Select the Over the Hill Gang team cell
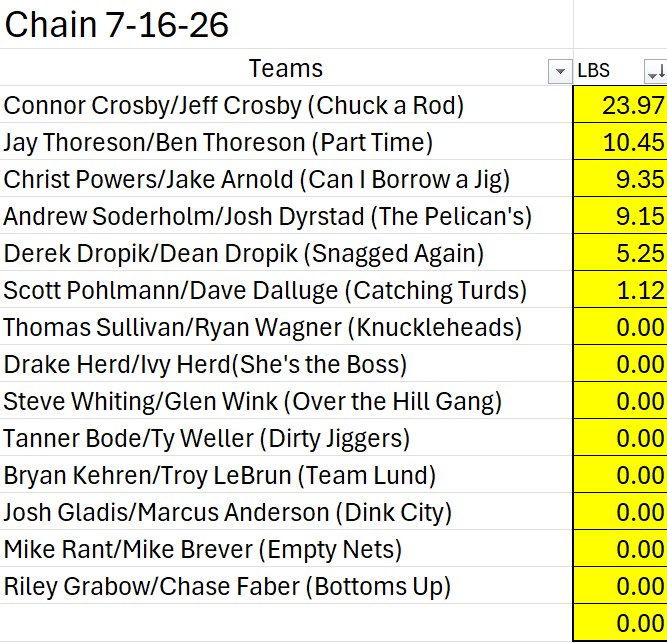This screenshot has width=667, height=643. click(x=286, y=401)
